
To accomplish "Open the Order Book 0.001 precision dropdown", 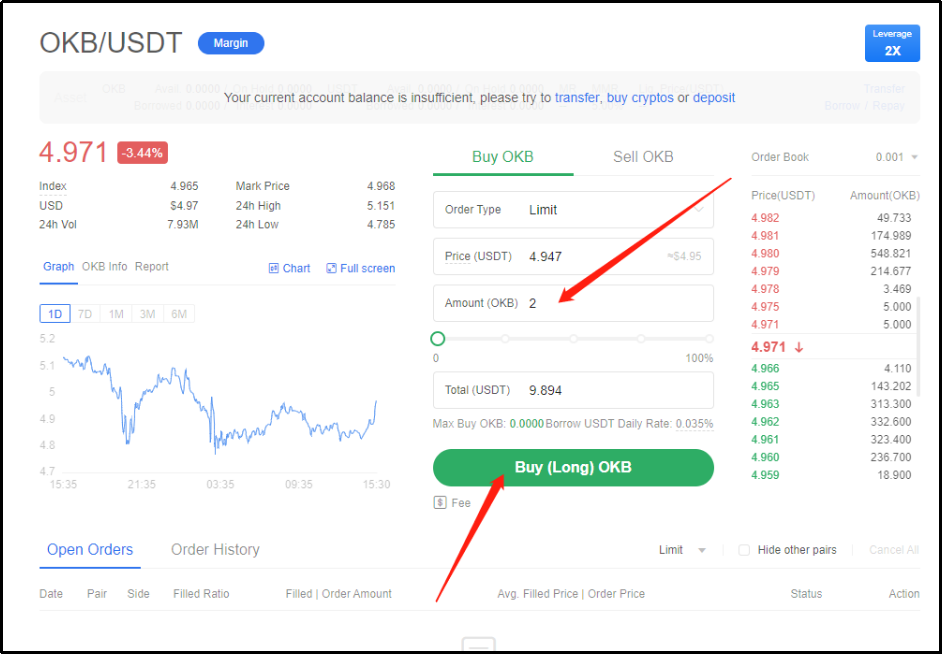I will click(x=896, y=157).
